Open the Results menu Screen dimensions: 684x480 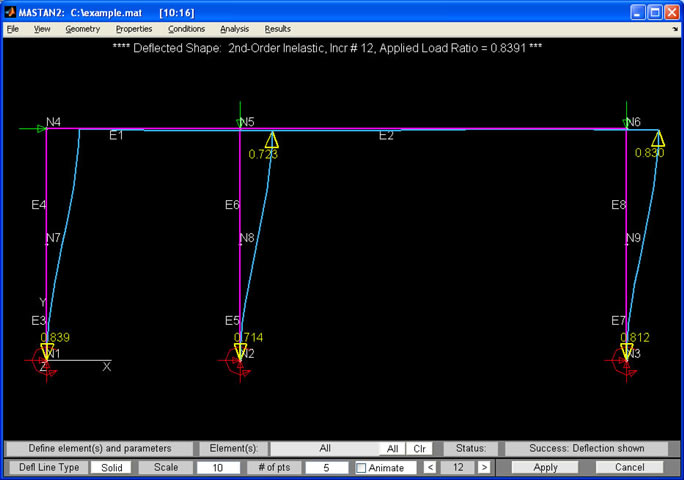point(277,29)
